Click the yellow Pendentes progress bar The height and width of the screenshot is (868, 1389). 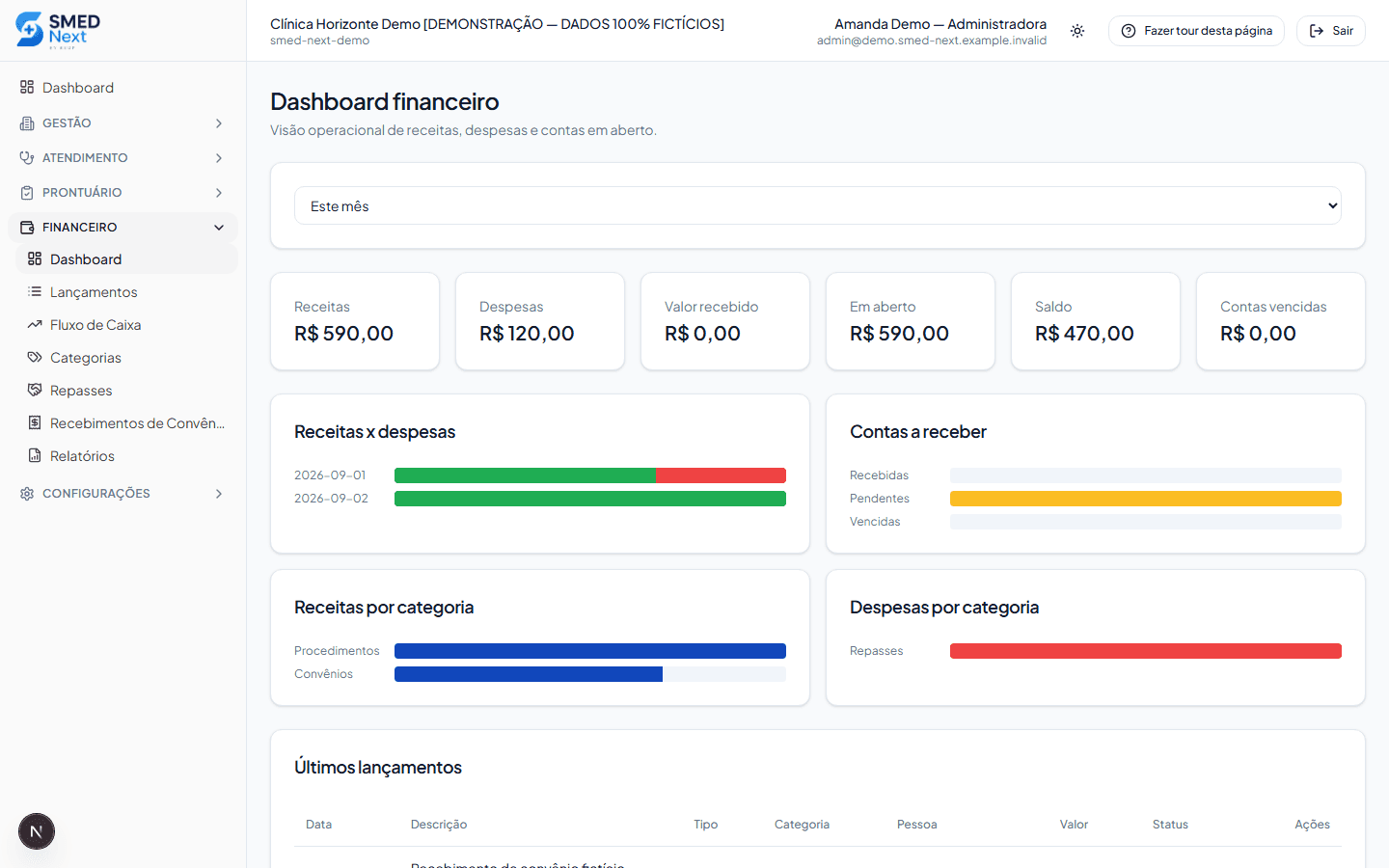click(1146, 499)
